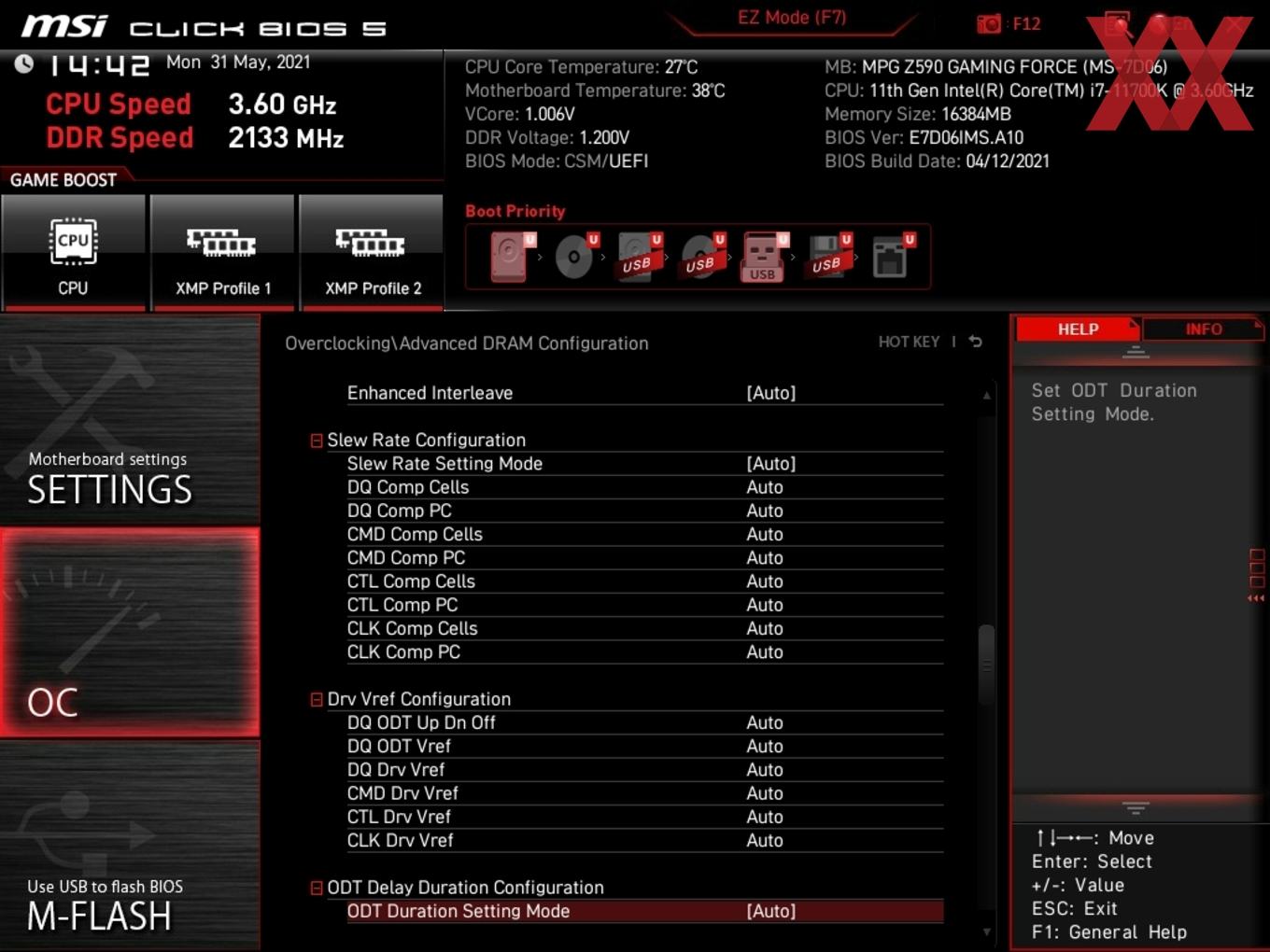This screenshot has height=952, width=1270.
Task: Select DQ ODT Up Dn Off row
Action: pos(644,723)
